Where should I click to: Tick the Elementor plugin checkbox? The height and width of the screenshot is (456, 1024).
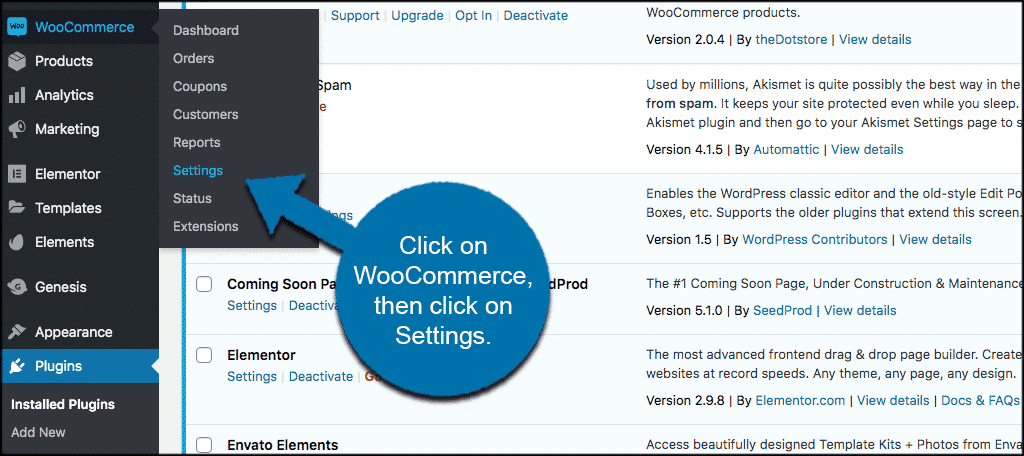coord(204,355)
